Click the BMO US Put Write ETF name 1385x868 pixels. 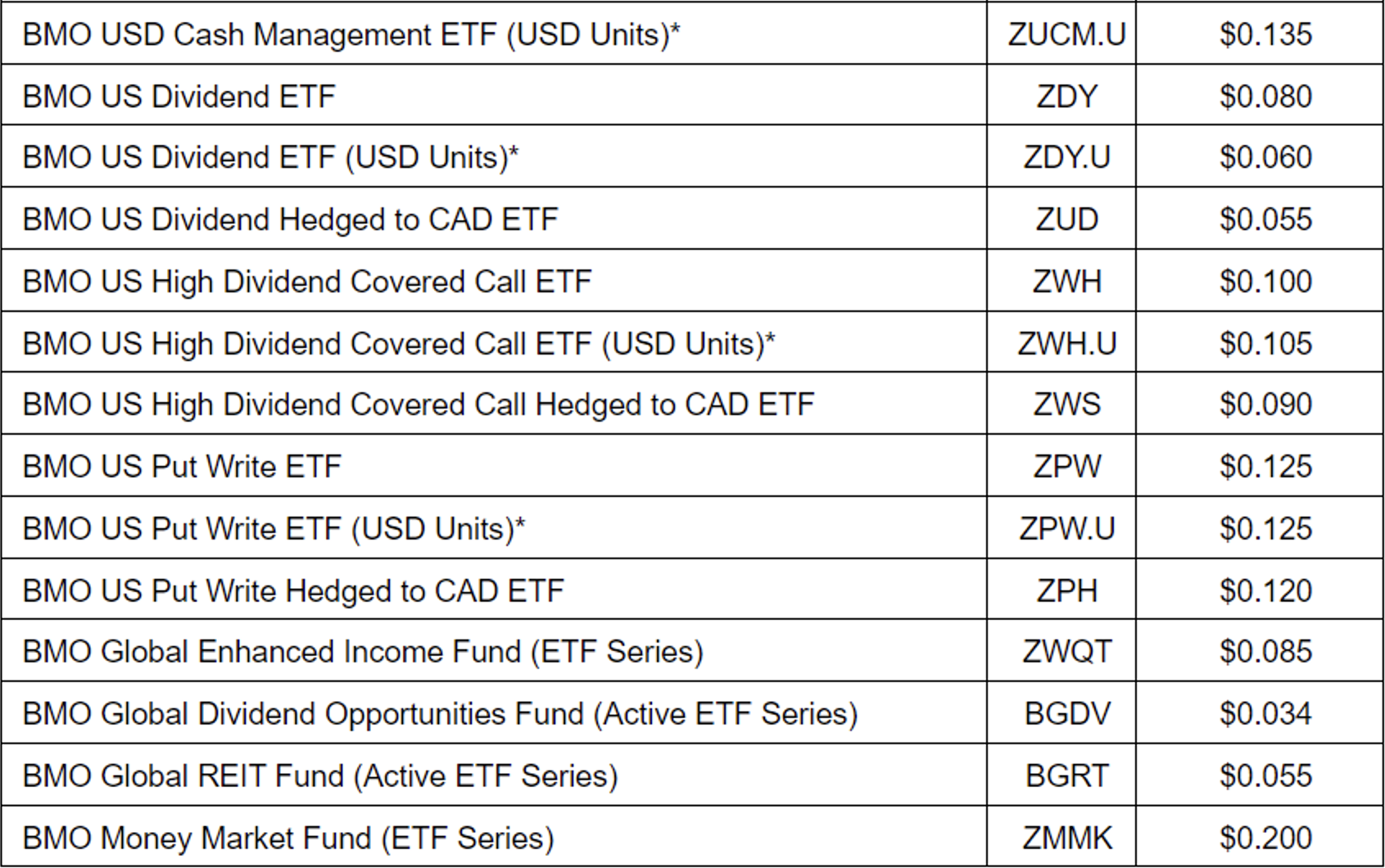182,467
